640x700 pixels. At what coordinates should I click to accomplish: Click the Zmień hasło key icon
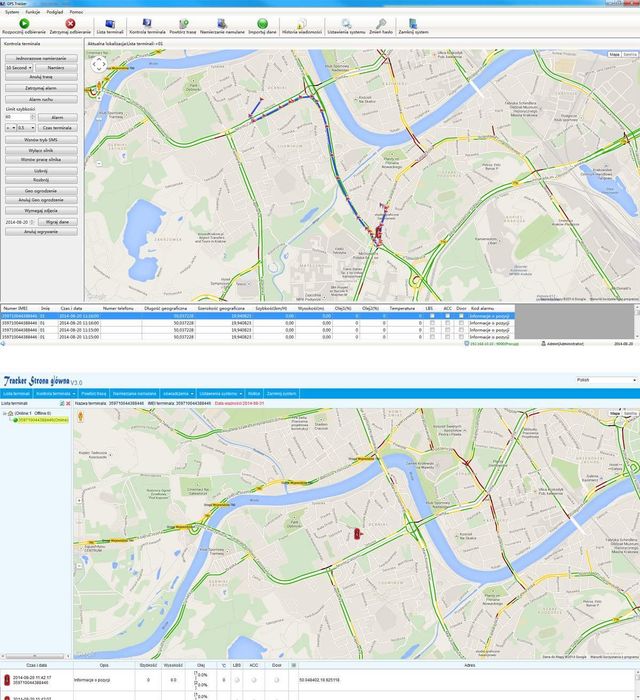[381, 24]
